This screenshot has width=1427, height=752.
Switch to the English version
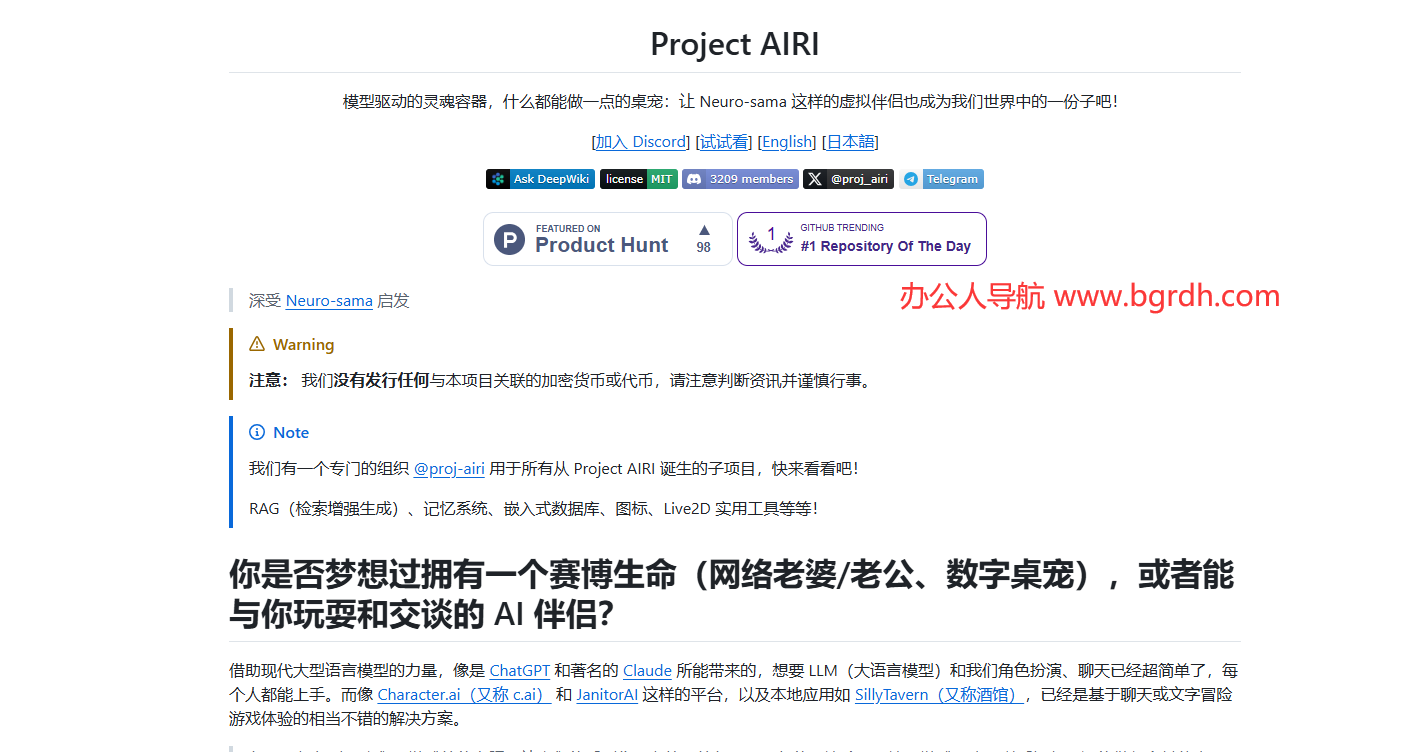click(787, 142)
